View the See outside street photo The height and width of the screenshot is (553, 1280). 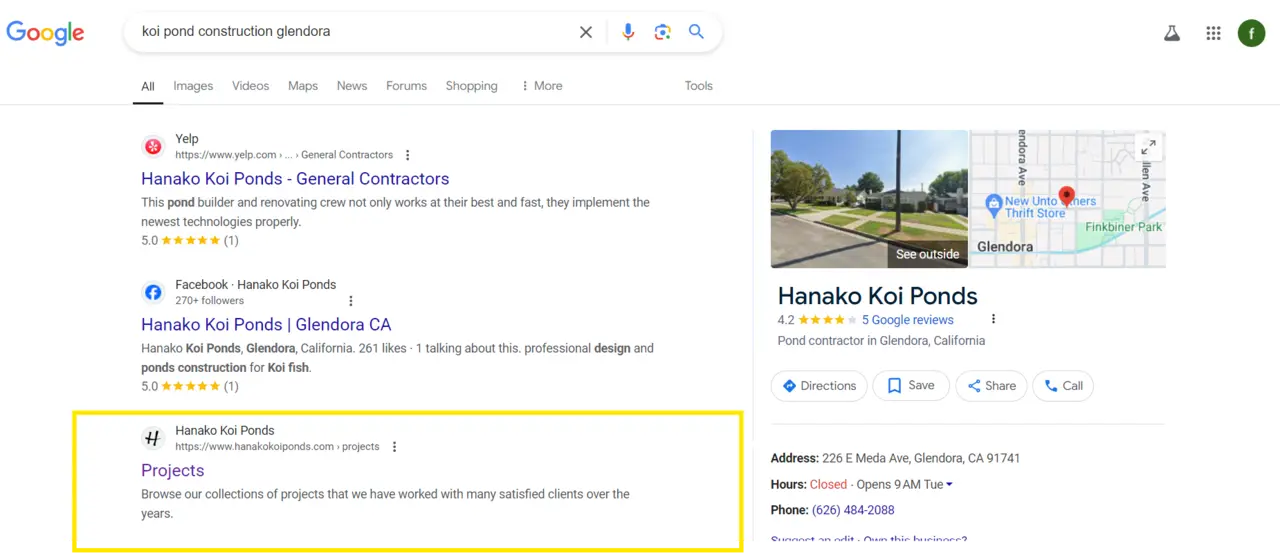[869, 199]
